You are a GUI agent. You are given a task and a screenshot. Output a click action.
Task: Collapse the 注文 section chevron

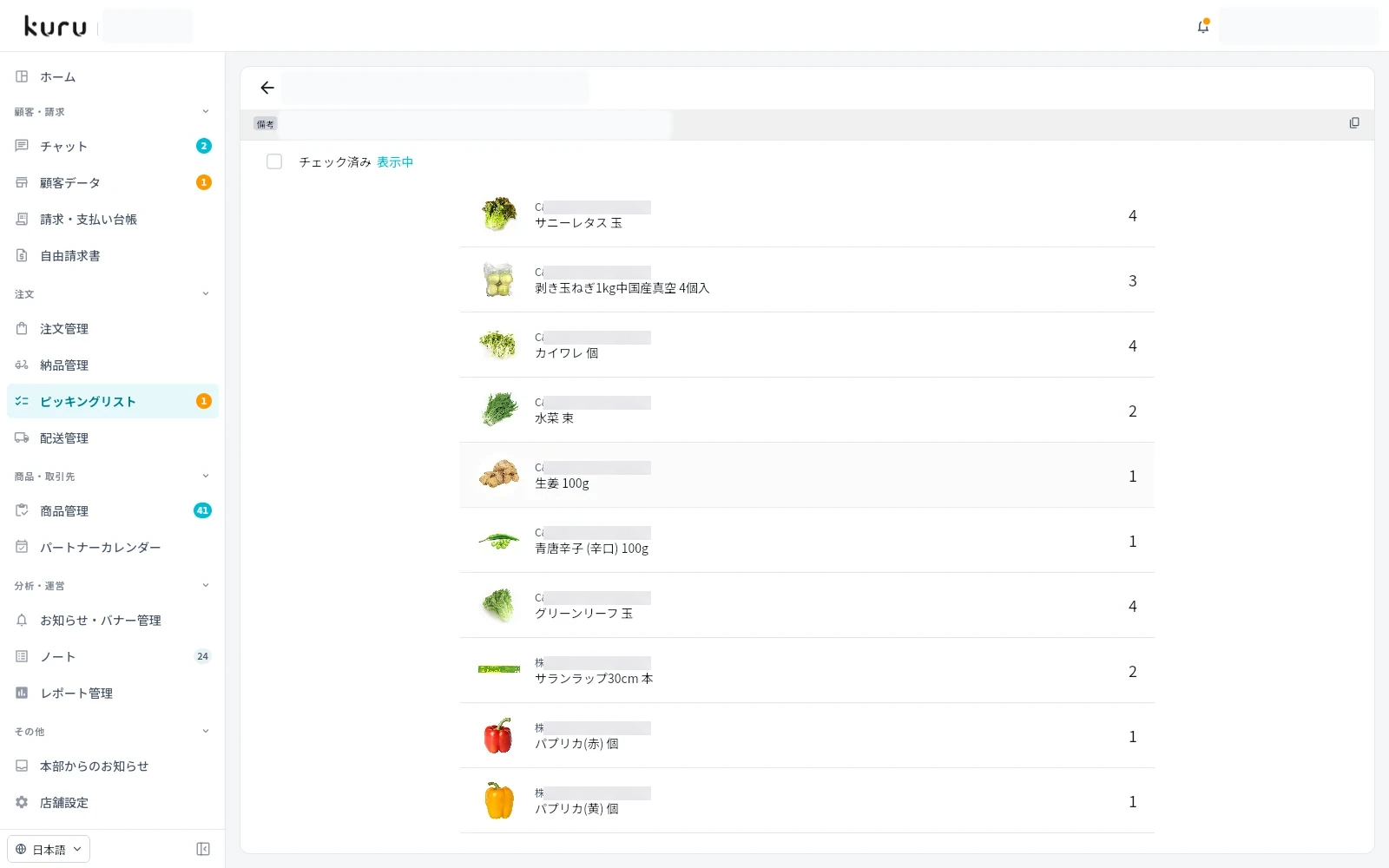tap(206, 293)
